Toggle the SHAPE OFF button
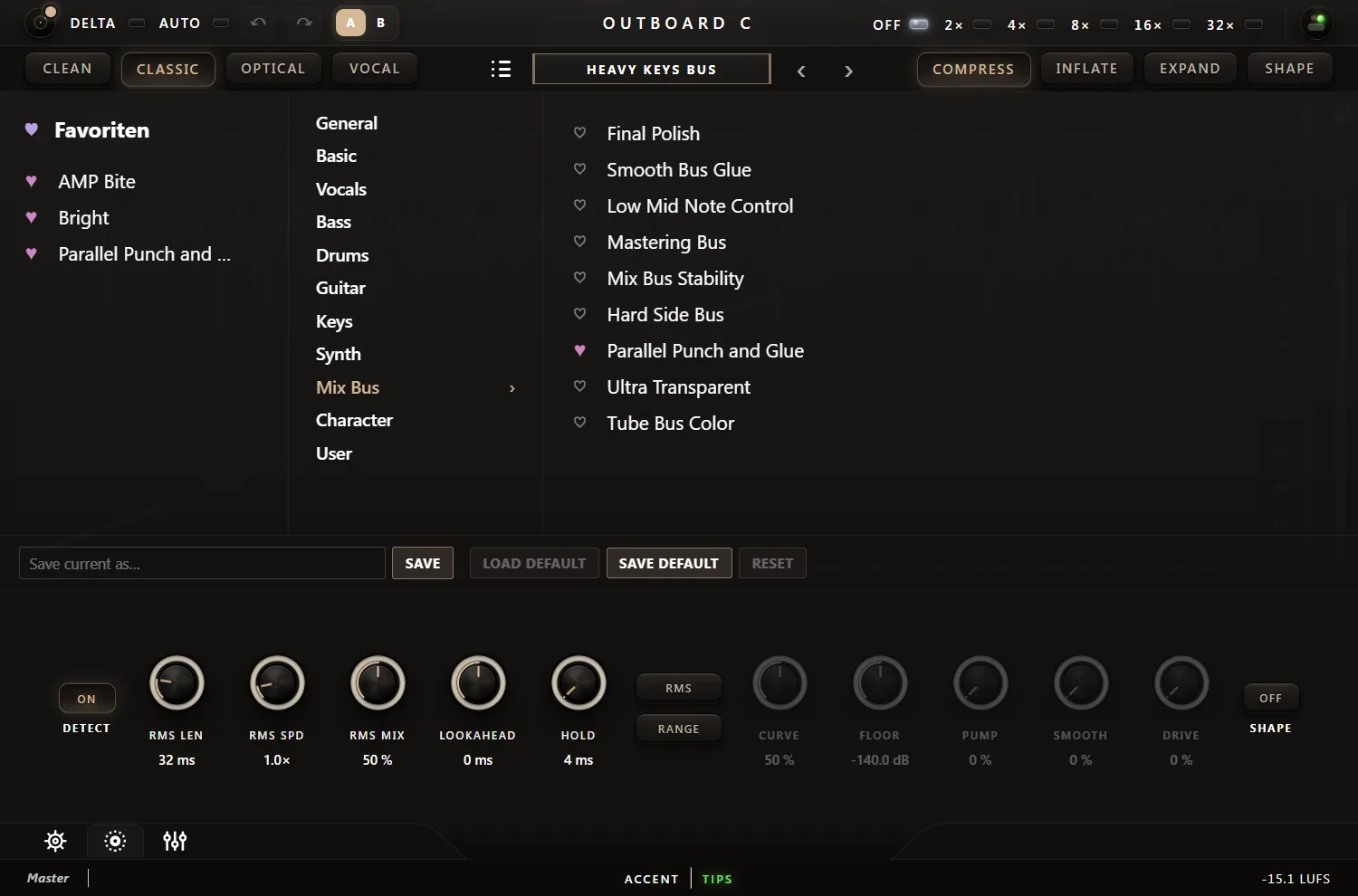This screenshot has height=896, width=1358. 1270,698
